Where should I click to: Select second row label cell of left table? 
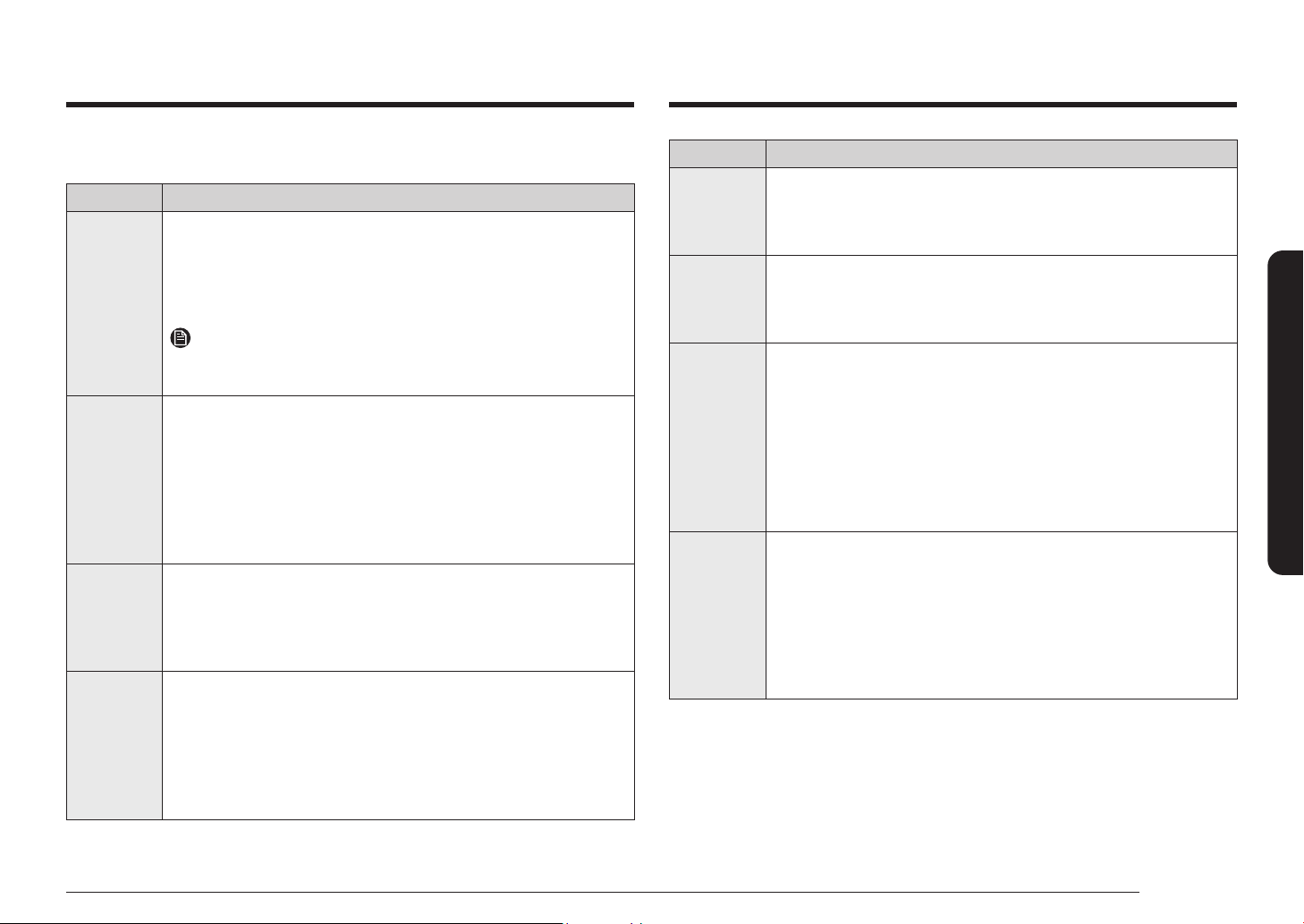tap(114, 479)
